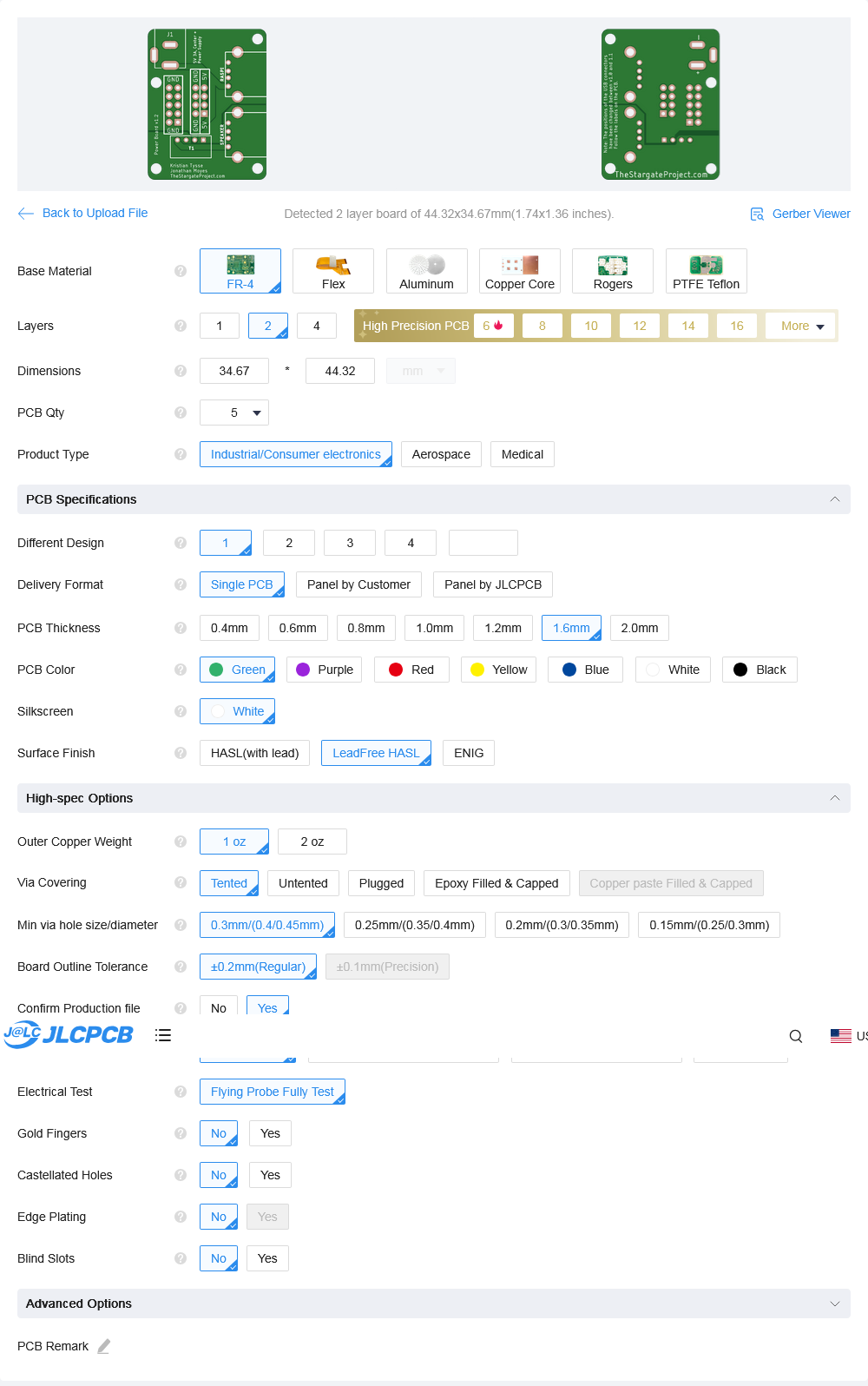Click help icon beside PCB Qty
The width and height of the screenshot is (868, 1386).
click(x=181, y=412)
